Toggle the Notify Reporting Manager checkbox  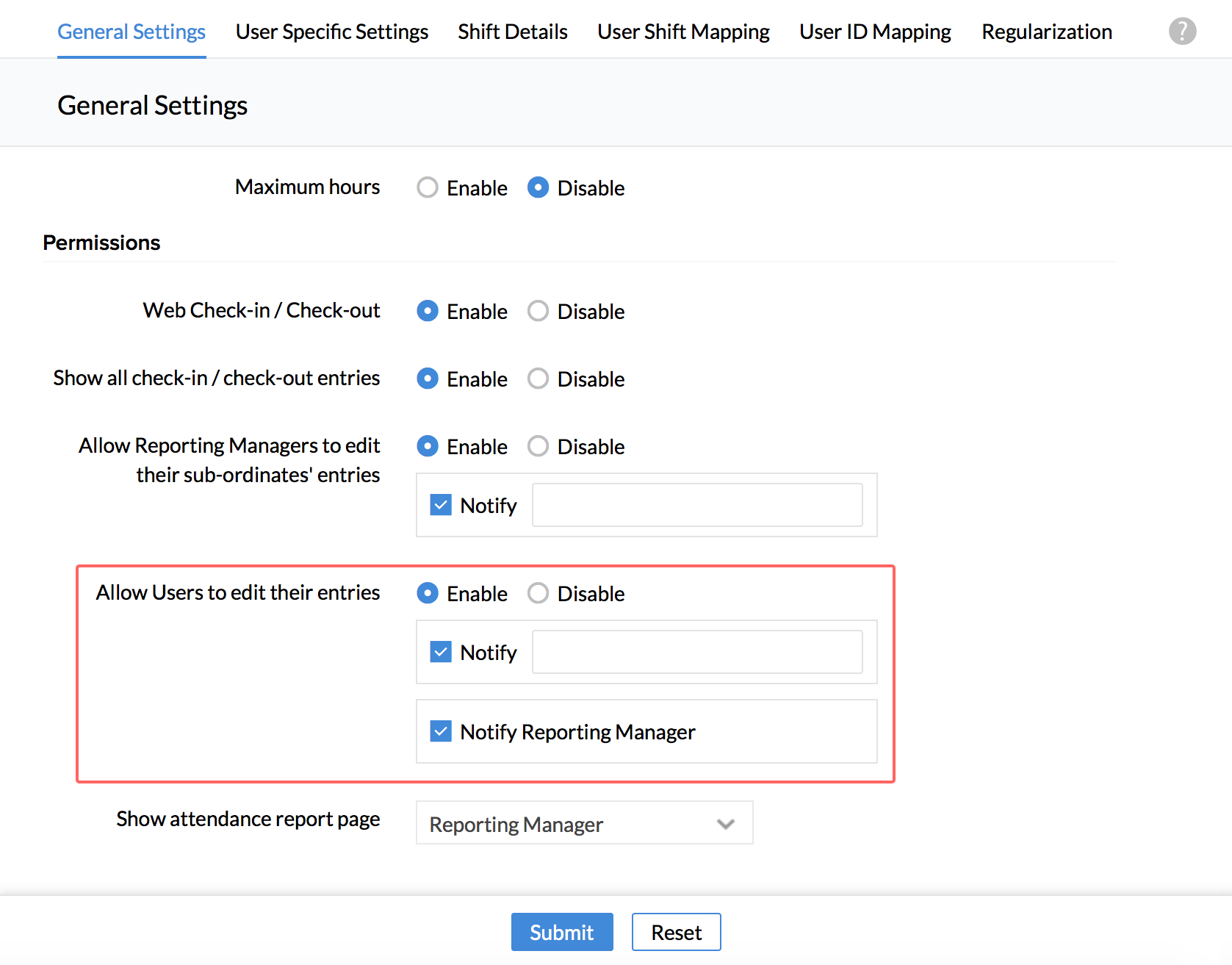(441, 731)
